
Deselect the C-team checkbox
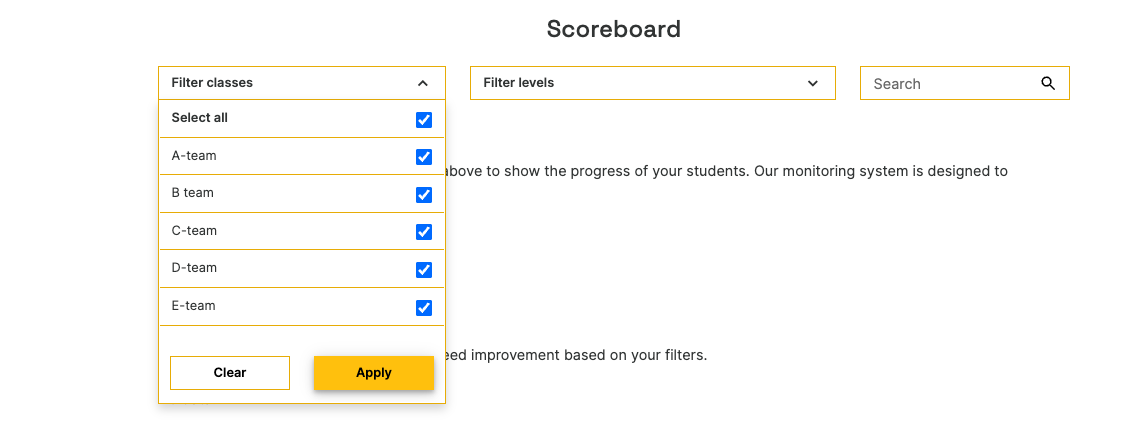(x=424, y=232)
